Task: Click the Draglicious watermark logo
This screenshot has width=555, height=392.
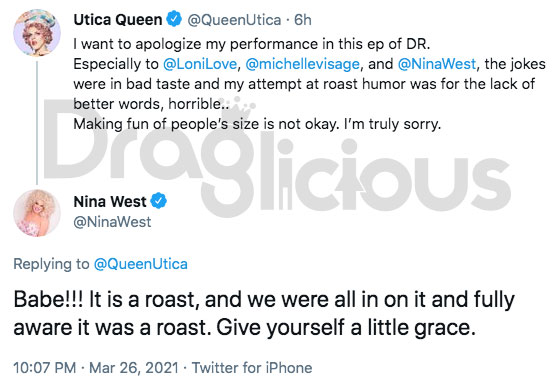Action: coord(277,158)
